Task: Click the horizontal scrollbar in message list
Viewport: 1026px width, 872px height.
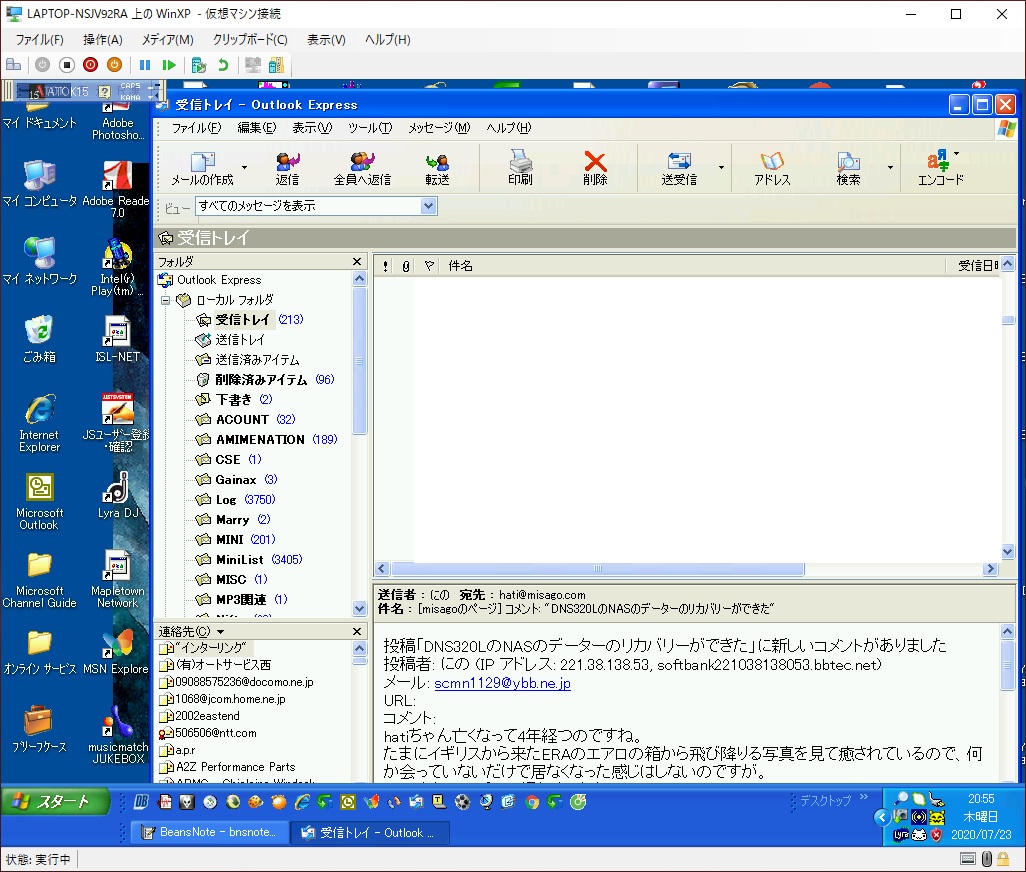Action: click(597, 568)
